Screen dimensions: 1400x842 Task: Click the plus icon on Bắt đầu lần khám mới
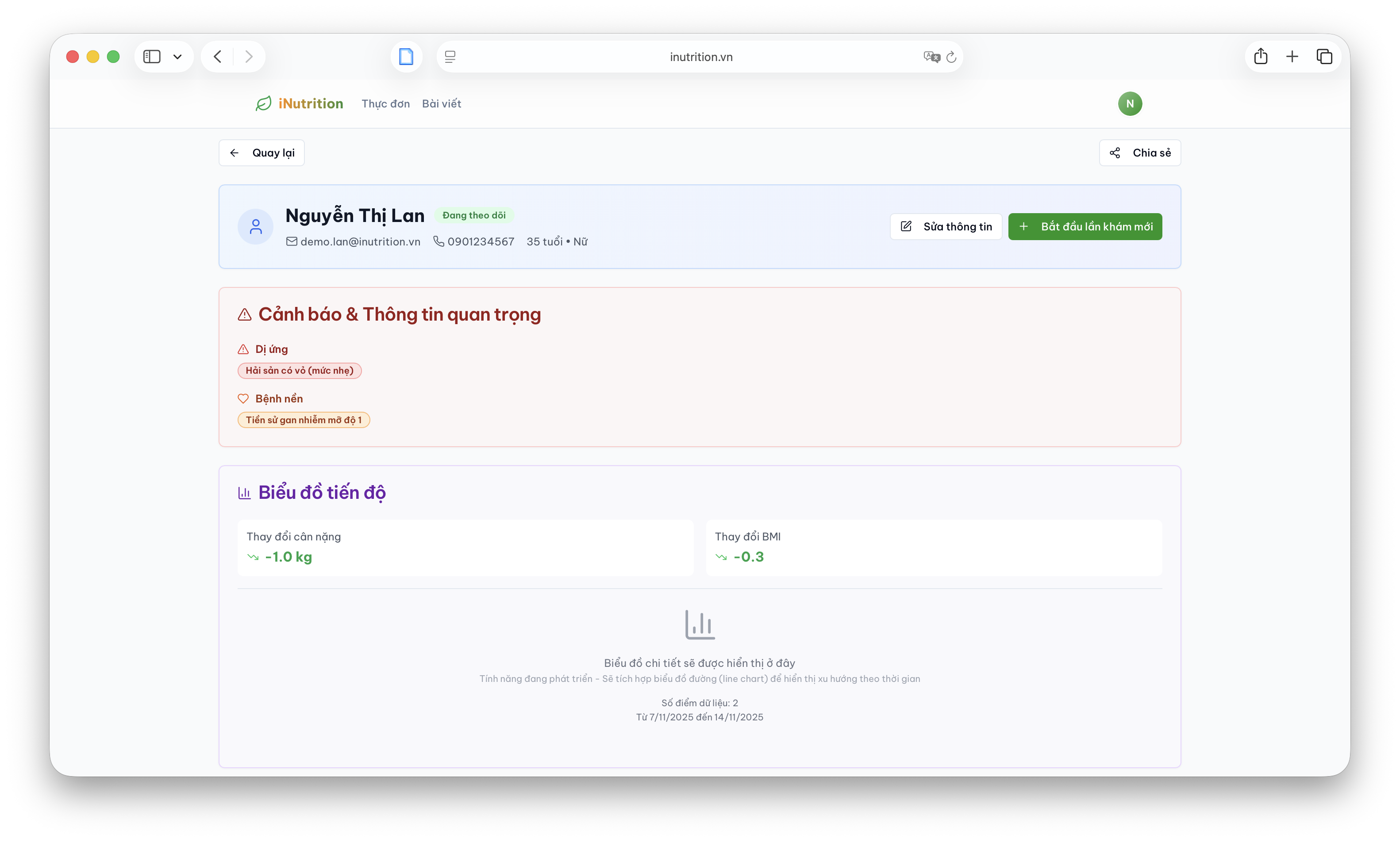(1024, 226)
